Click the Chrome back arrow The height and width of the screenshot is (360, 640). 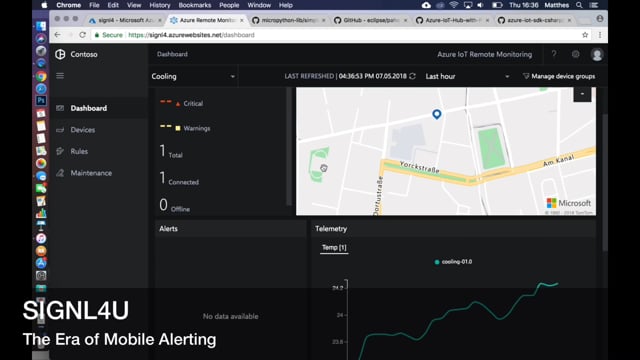click(x=58, y=35)
